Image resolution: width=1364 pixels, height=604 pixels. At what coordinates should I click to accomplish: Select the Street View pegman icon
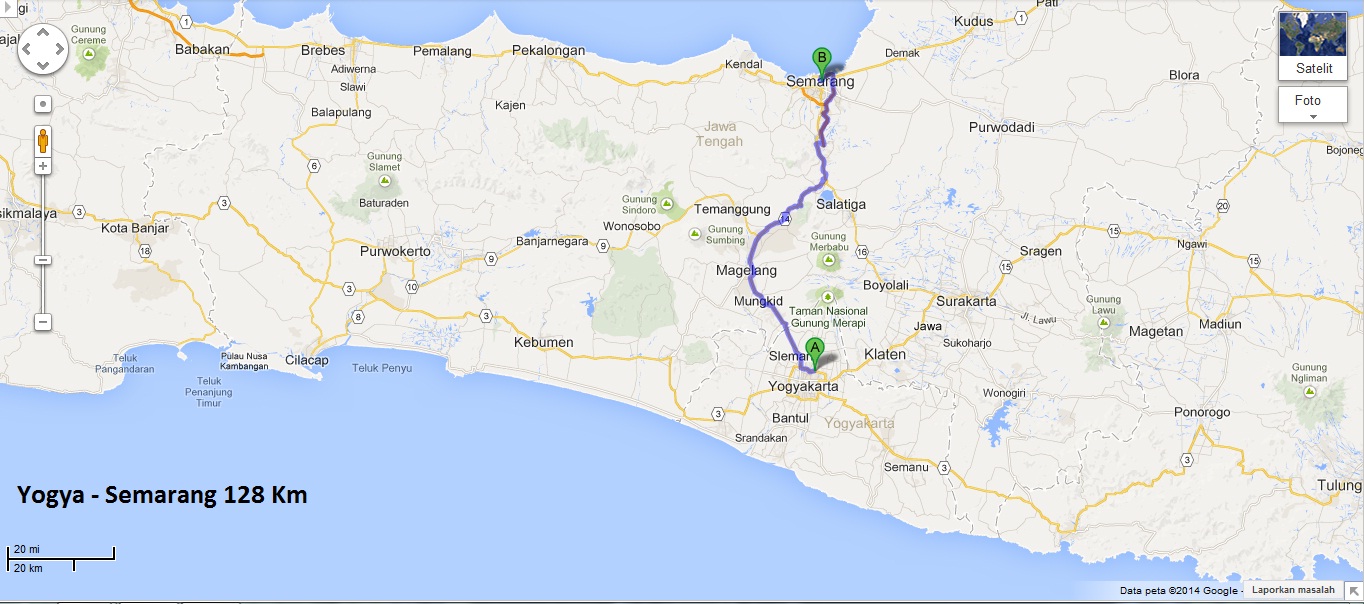point(43,139)
